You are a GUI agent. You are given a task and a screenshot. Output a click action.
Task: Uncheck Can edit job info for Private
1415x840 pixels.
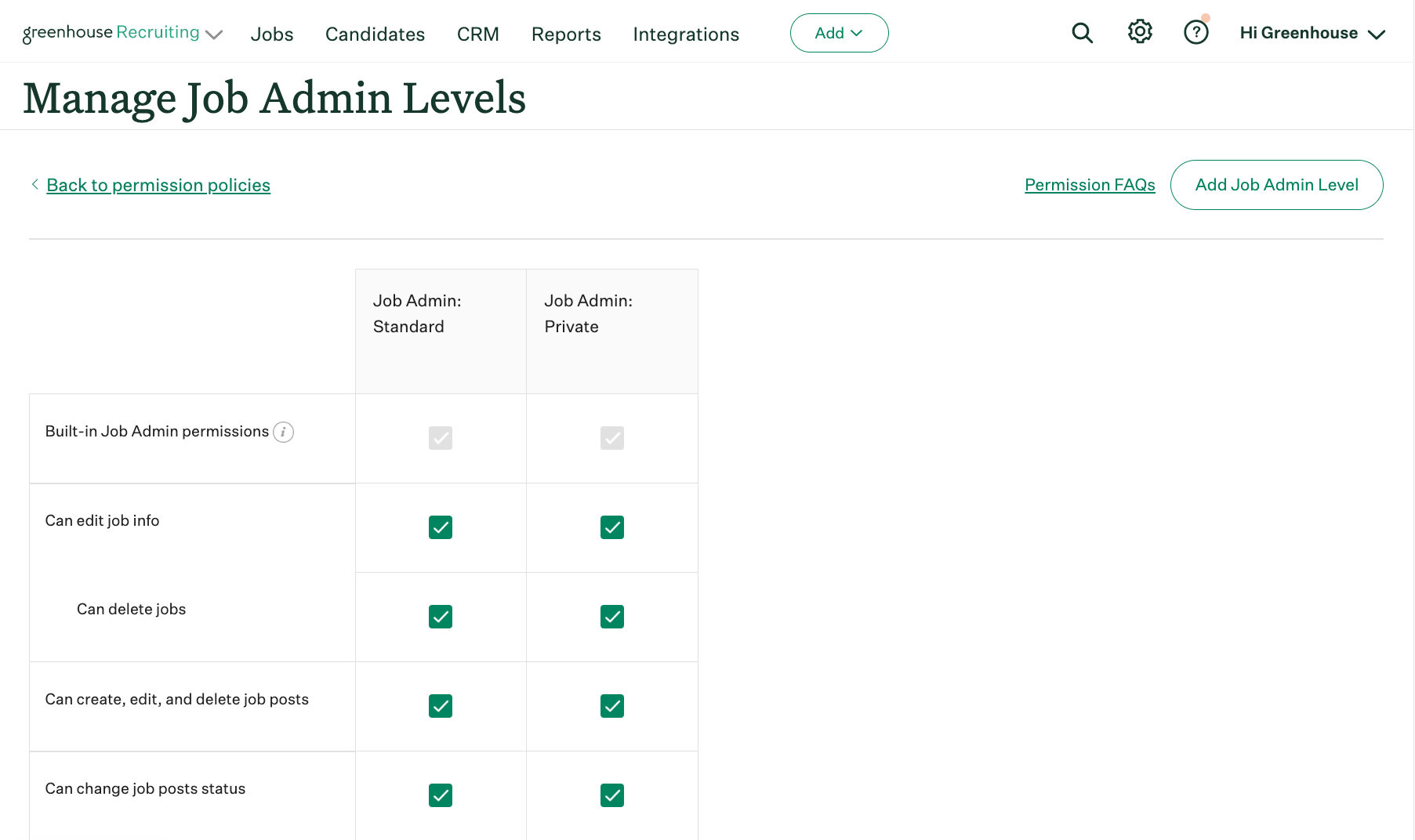(612, 527)
